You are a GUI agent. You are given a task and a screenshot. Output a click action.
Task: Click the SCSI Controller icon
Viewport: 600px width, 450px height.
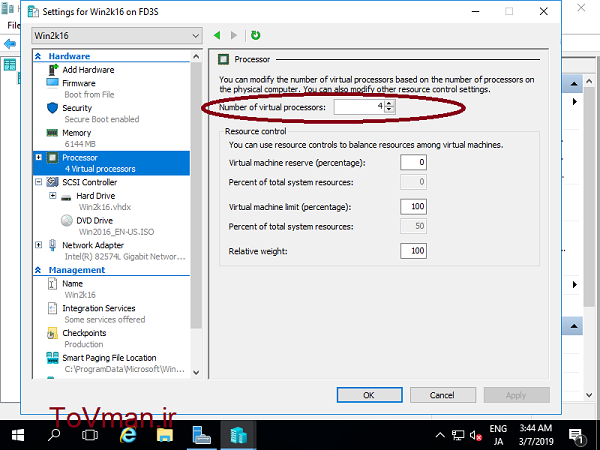pyautogui.click(x=52, y=182)
